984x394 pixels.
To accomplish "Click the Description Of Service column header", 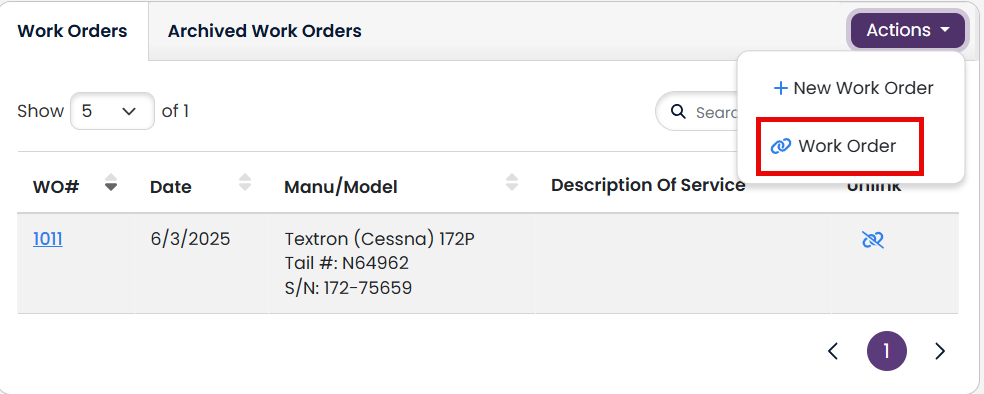I will 648,185.
